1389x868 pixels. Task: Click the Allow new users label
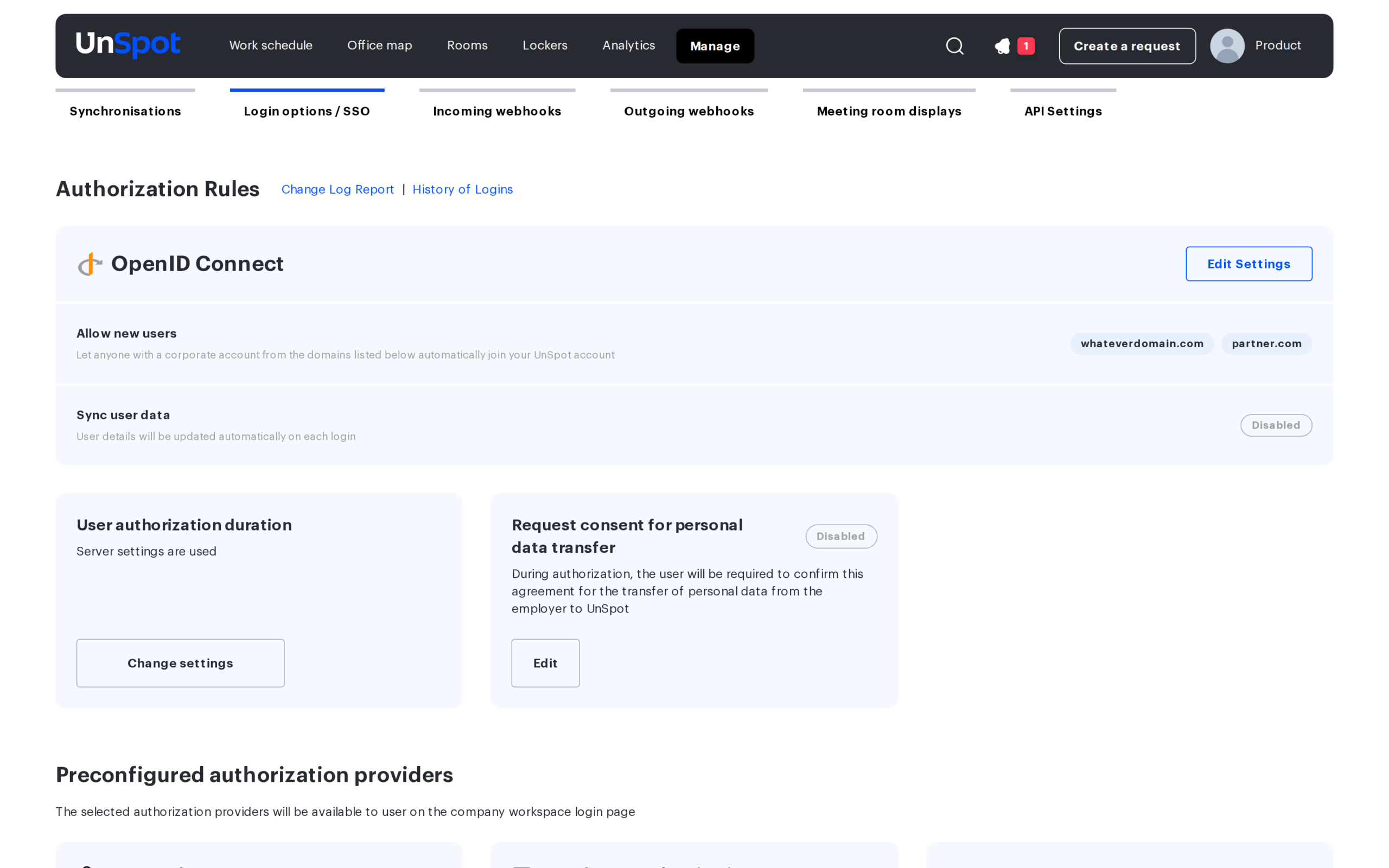(126, 334)
